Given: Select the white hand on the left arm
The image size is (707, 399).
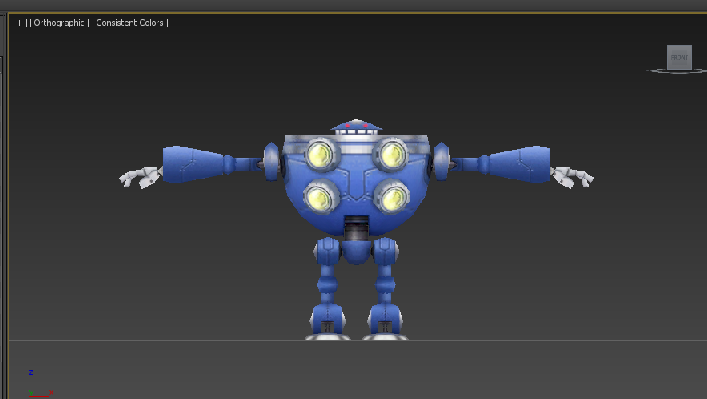Looking at the screenshot, I should (x=140, y=177).
